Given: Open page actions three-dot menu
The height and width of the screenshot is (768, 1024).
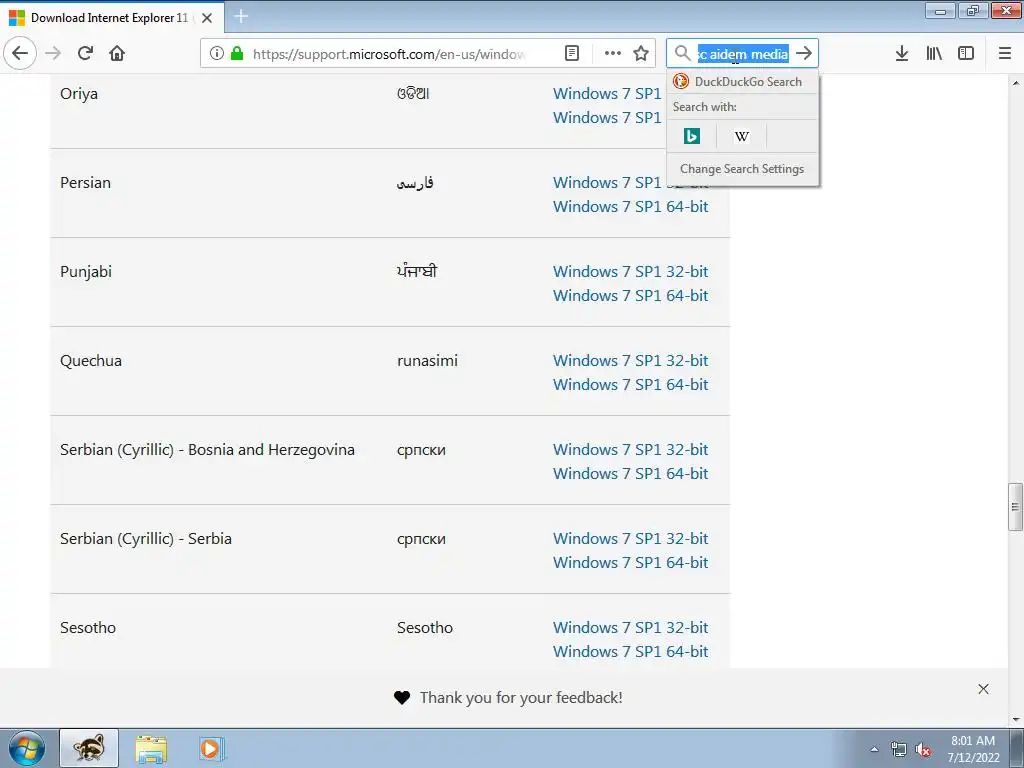Looking at the screenshot, I should pyautogui.click(x=613, y=53).
